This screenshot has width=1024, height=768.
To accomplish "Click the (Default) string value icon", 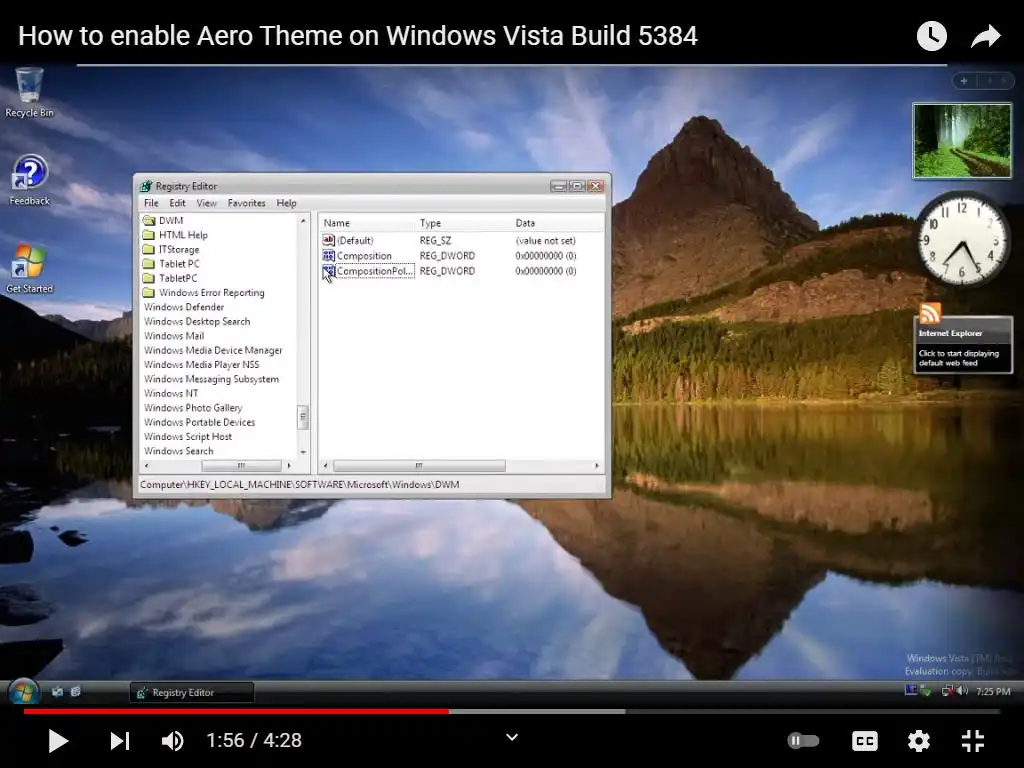I will point(328,240).
